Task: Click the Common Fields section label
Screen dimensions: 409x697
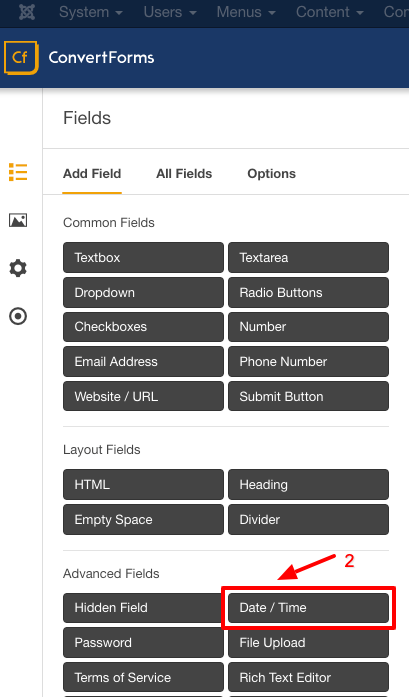Action: click(x=109, y=222)
